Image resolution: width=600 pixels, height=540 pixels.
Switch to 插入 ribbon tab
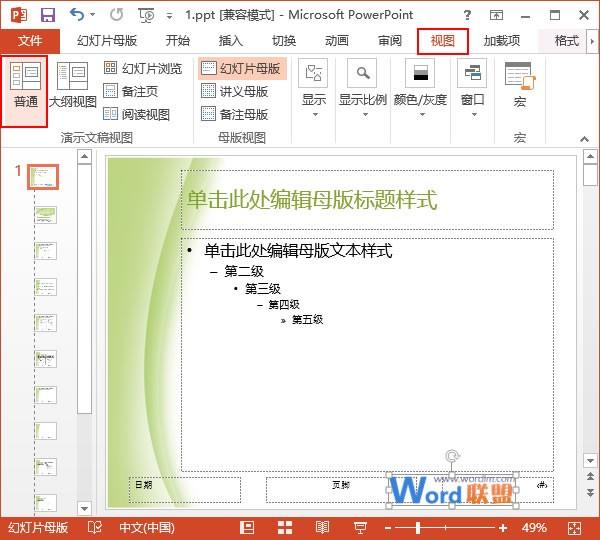coord(230,41)
